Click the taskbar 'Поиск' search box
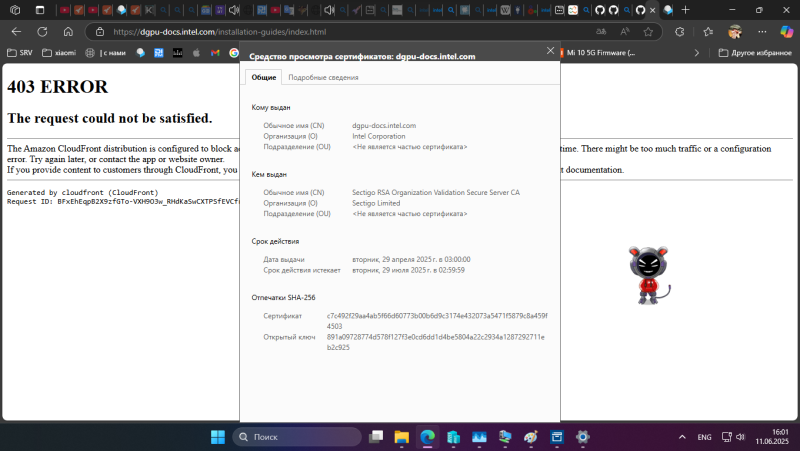The image size is (800, 451). (297, 437)
